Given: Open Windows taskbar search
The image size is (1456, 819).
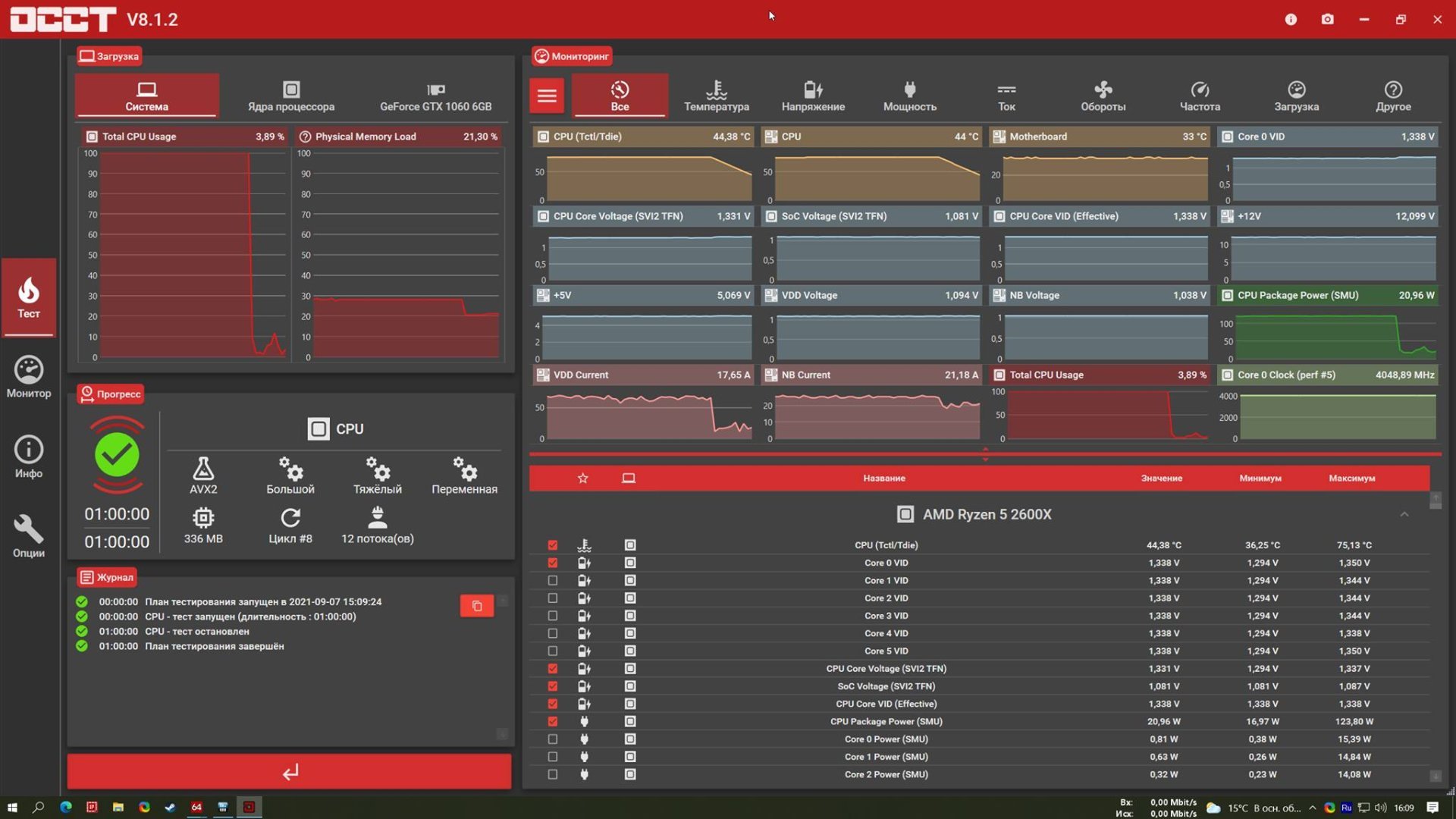Looking at the screenshot, I should coord(38,807).
